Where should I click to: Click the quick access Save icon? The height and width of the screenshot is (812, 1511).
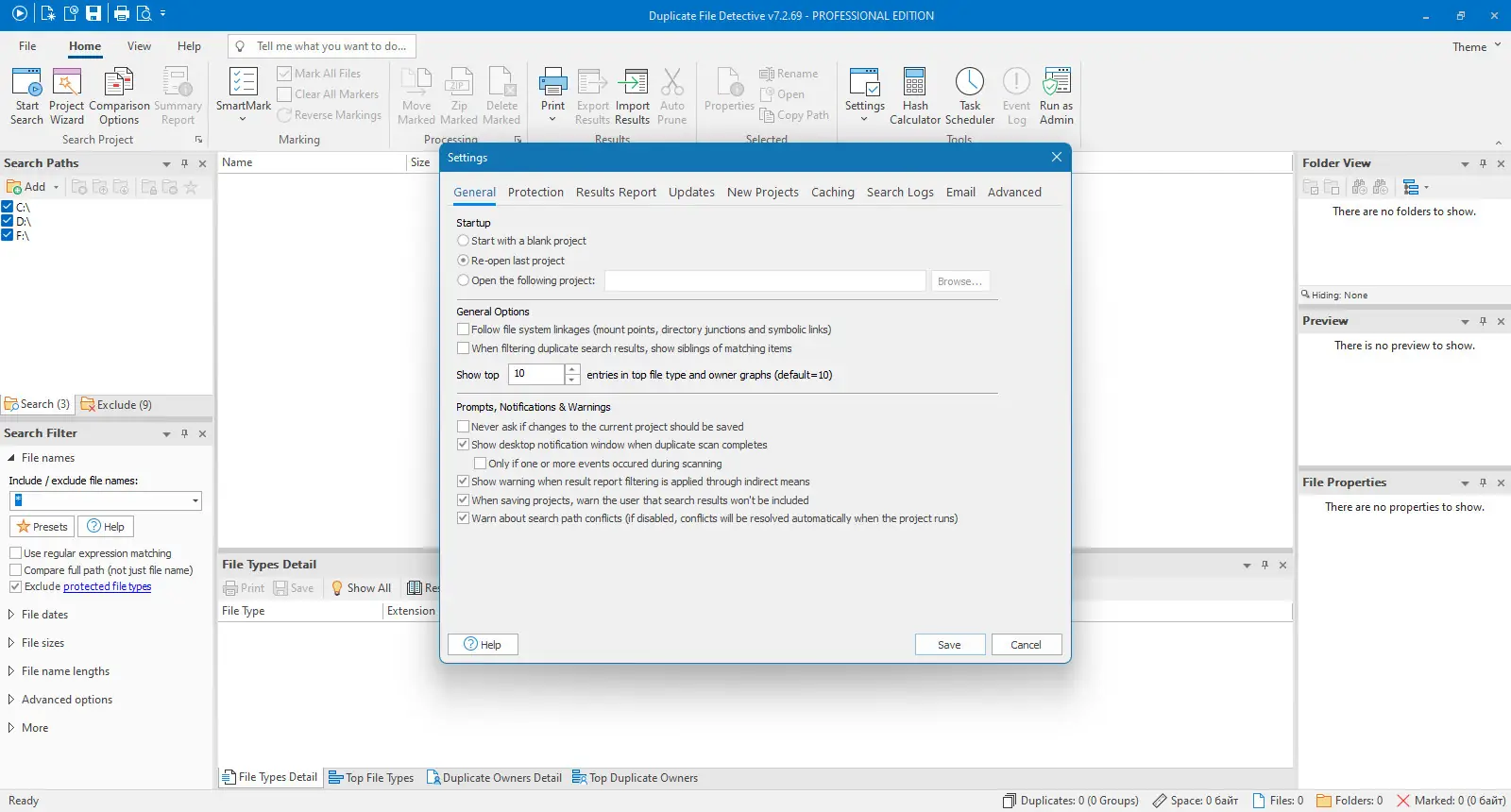pyautogui.click(x=93, y=13)
